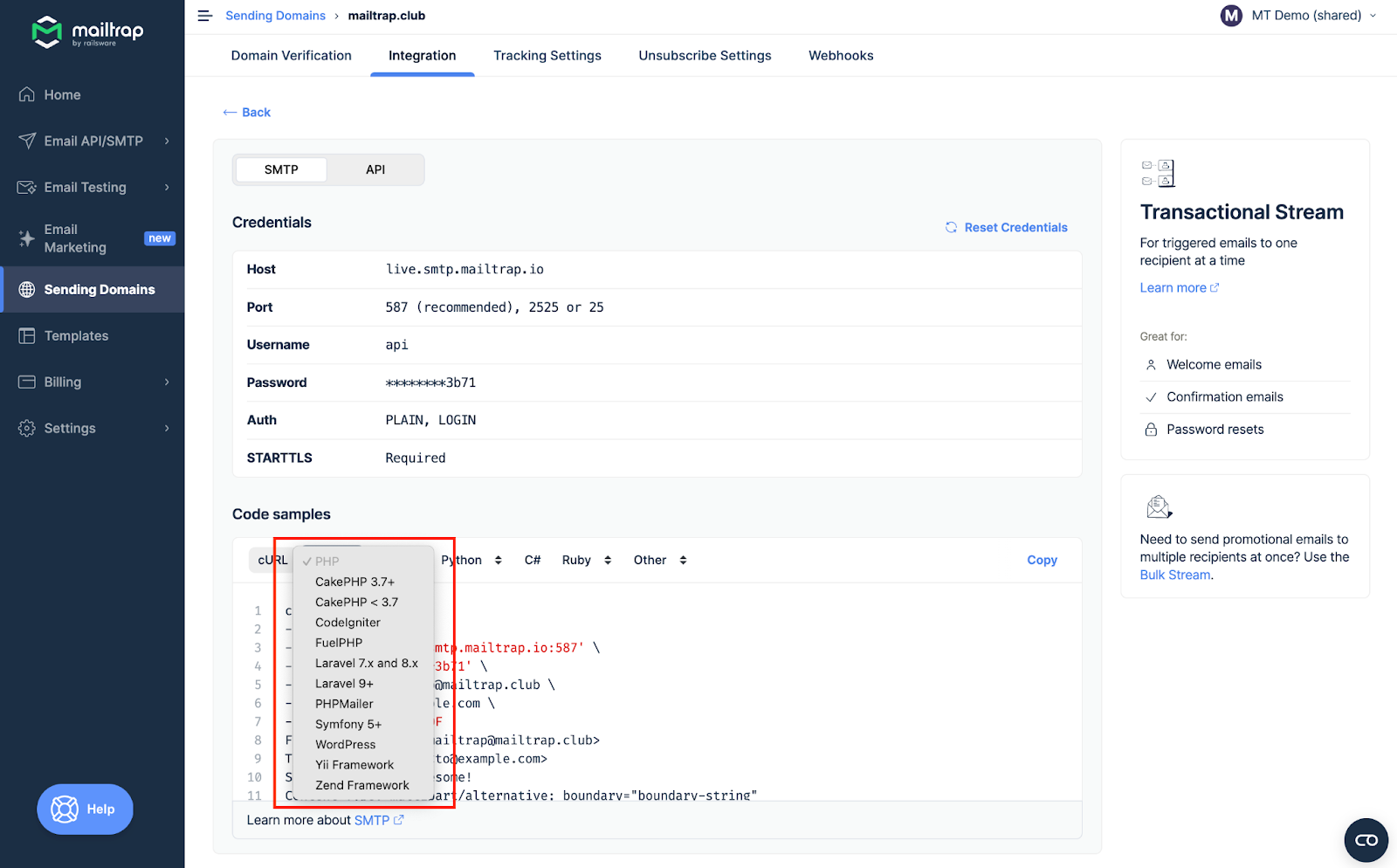Viewport: 1397px width, 868px height.
Task: Open the round chat bubble icon
Action: (x=1366, y=840)
